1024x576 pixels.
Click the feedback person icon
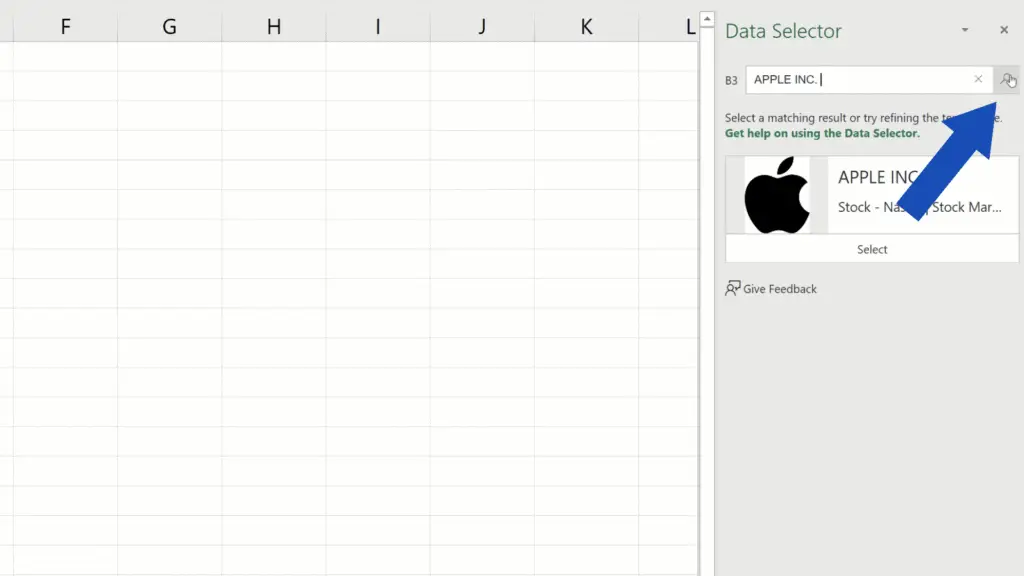pos(732,288)
